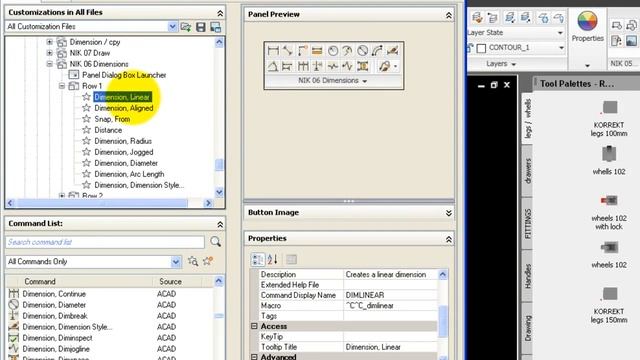This screenshot has width=640, height=360.
Task: Expand the Dimension / cpy tree node
Action: point(50,42)
